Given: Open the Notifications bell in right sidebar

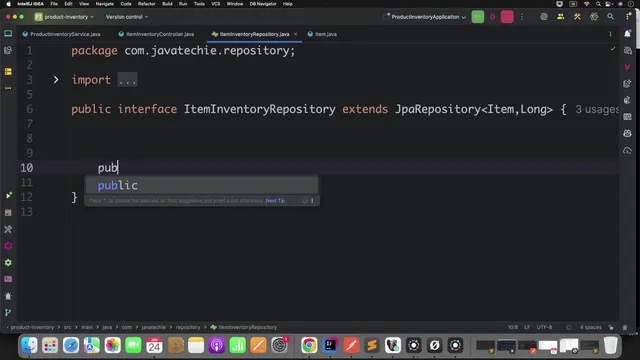Looking at the screenshot, I should pos(627,33).
